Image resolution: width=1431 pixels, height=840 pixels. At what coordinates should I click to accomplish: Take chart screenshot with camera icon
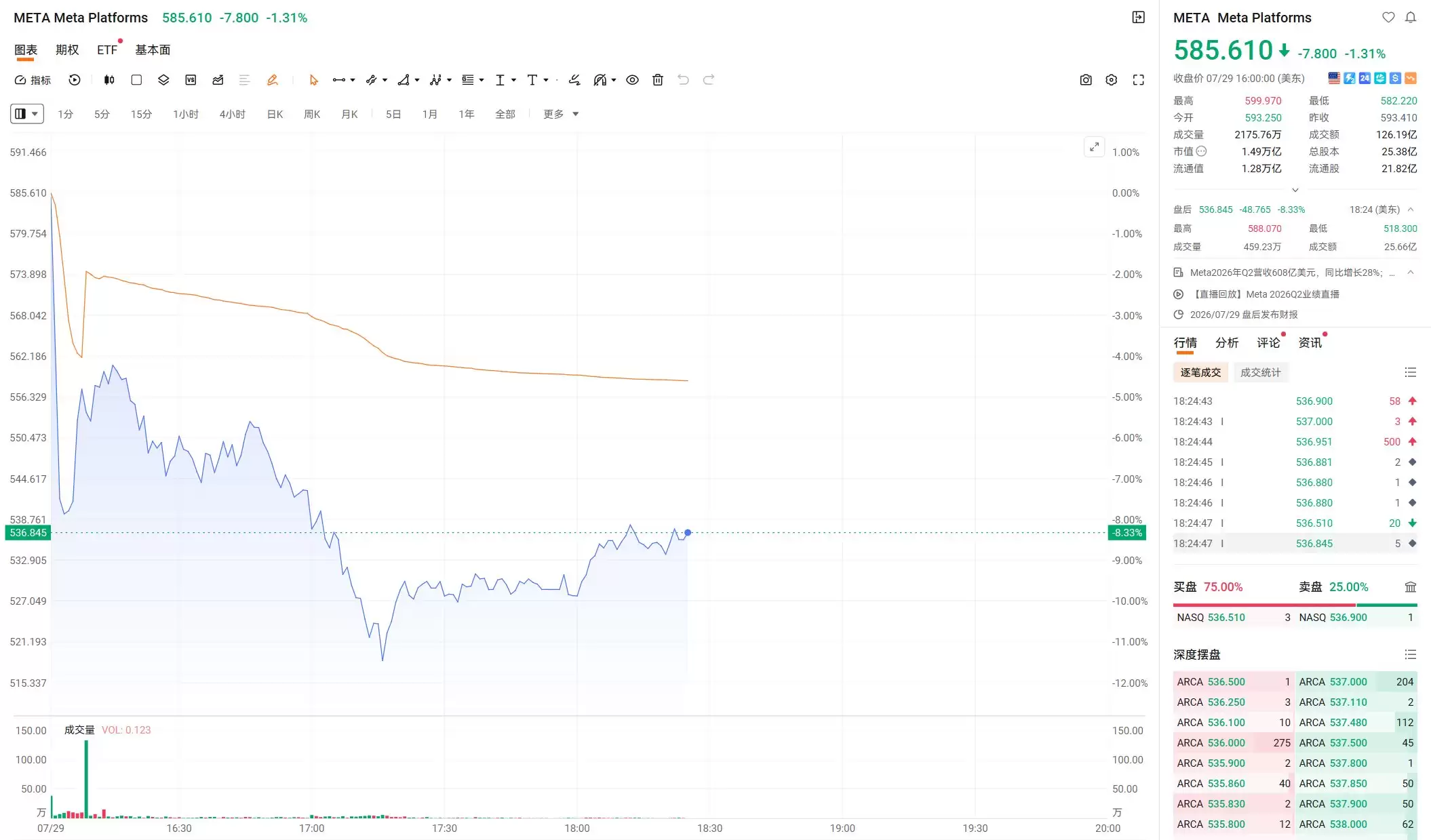click(1086, 80)
